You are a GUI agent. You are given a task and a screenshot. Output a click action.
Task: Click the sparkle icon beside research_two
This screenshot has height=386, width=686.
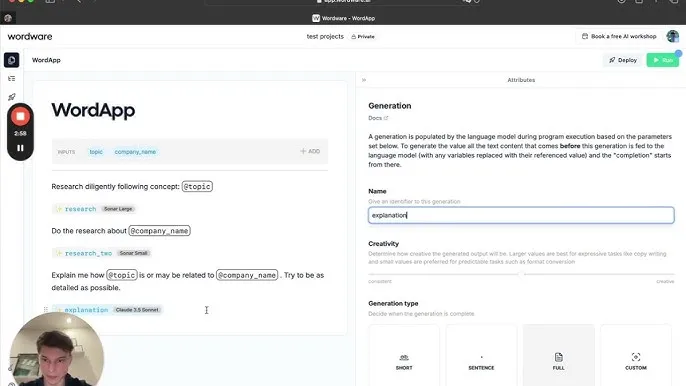pos(59,253)
